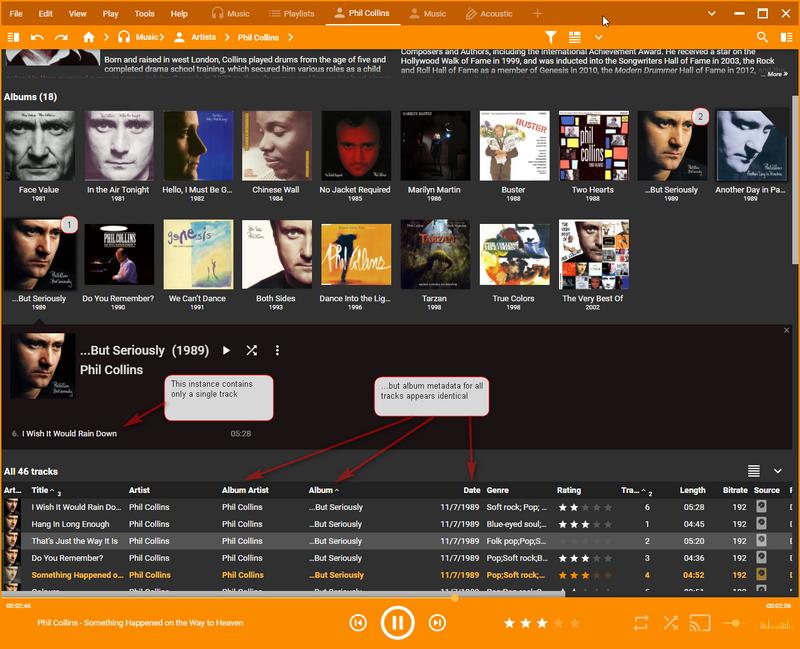This screenshot has width=800, height=649.
Task: Open the three-dot menu beside album title
Action: coord(277,351)
